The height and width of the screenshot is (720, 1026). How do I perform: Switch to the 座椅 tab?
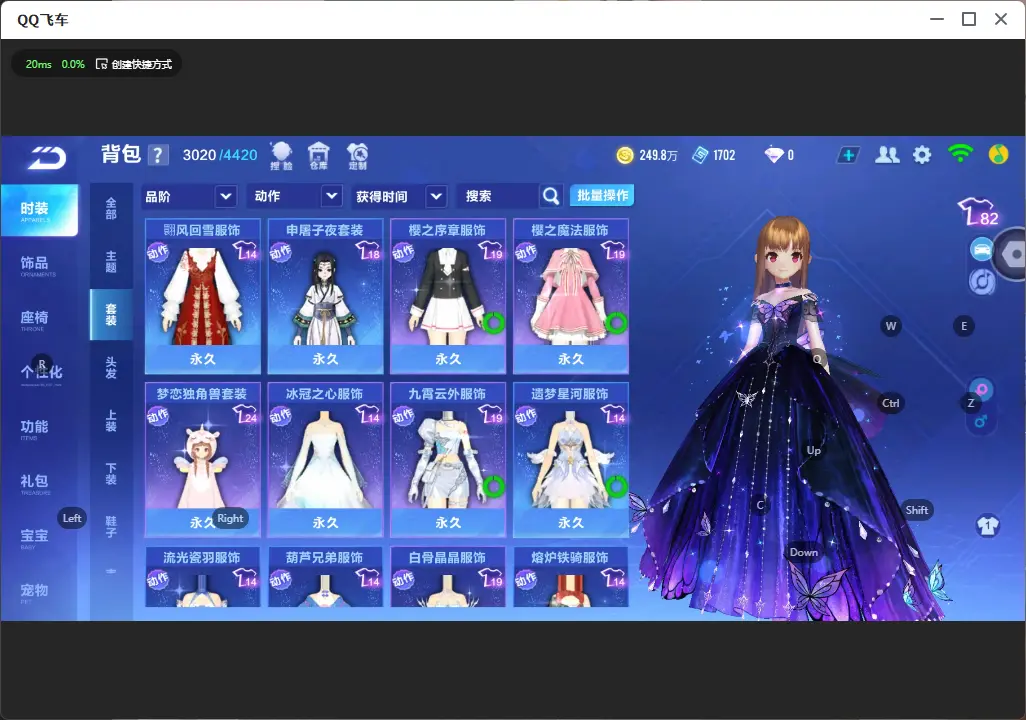pos(34,319)
